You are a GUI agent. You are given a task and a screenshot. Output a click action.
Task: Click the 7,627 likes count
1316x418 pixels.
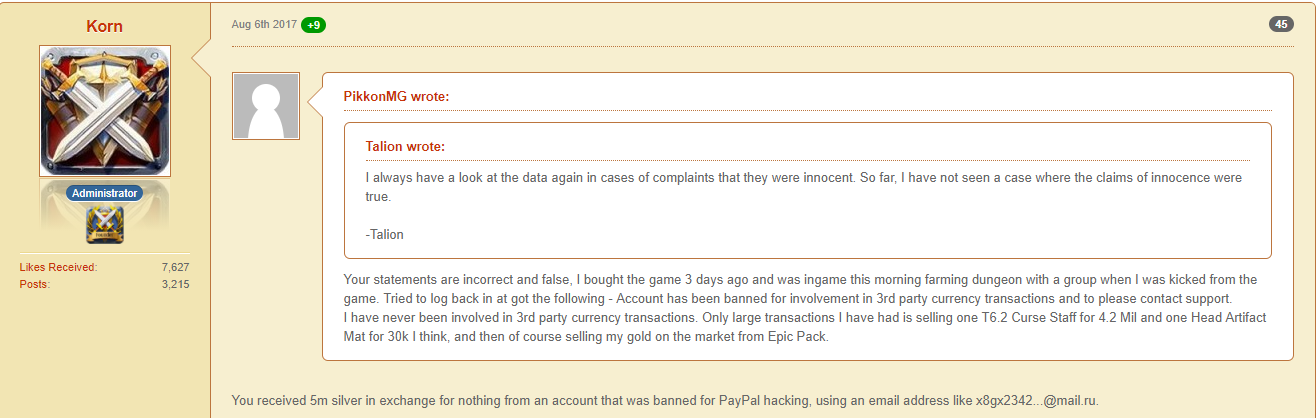[174, 267]
